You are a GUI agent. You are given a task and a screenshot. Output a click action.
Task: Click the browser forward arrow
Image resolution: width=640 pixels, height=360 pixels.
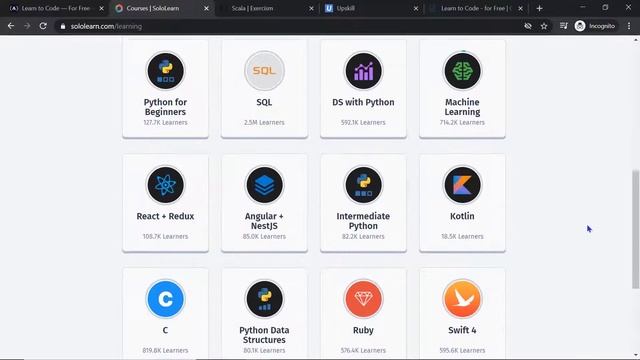27,26
